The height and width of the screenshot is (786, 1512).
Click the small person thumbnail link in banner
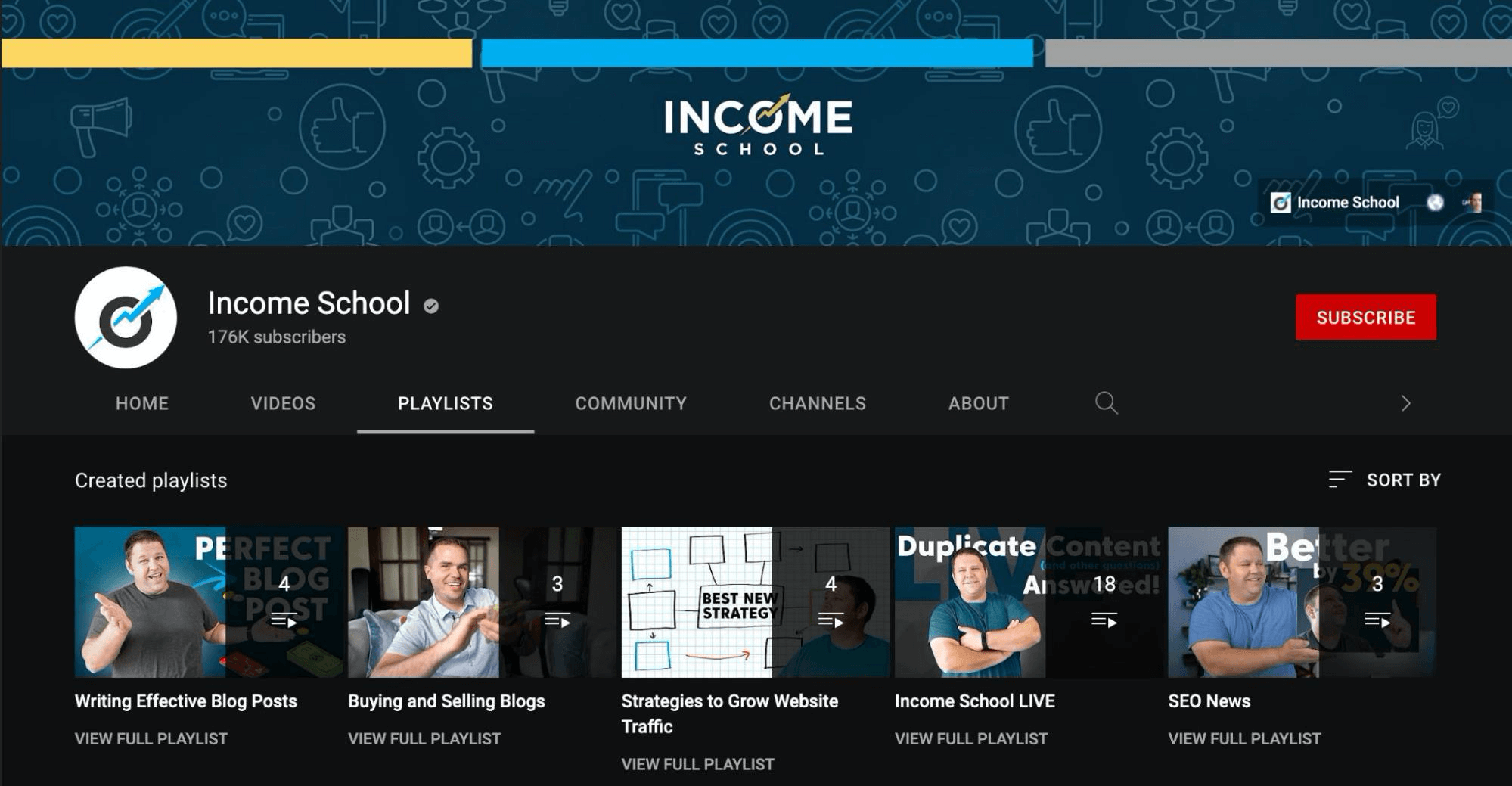(1472, 203)
